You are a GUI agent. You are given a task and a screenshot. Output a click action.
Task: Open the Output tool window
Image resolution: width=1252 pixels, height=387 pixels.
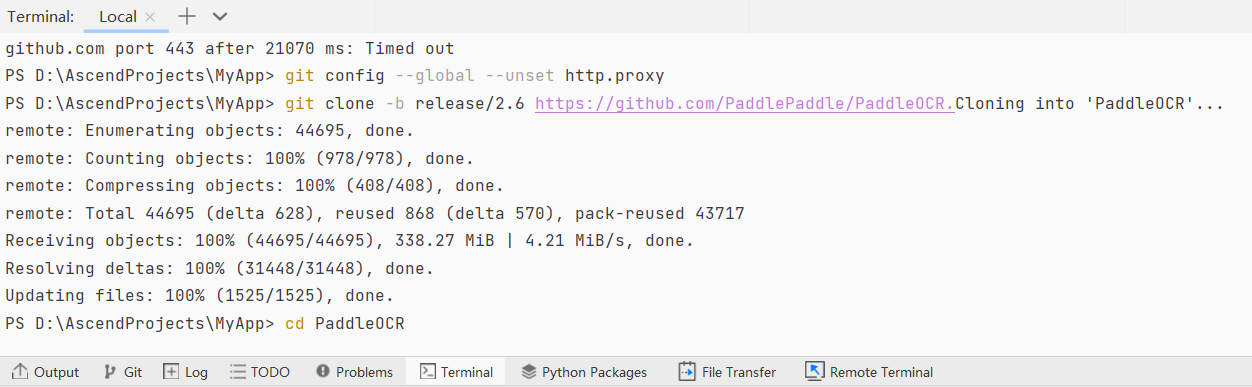tap(45, 372)
